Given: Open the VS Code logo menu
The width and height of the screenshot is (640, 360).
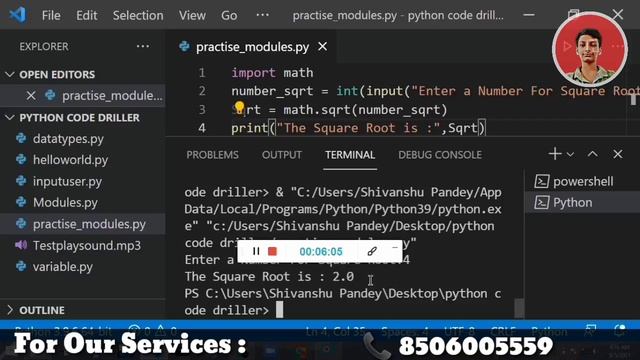Looking at the screenshot, I should [18, 15].
